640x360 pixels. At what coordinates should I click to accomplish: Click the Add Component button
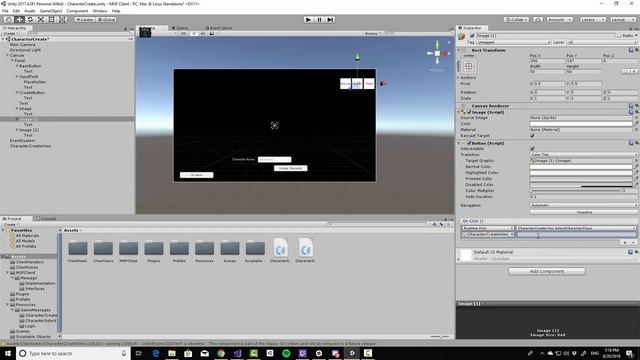click(547, 271)
